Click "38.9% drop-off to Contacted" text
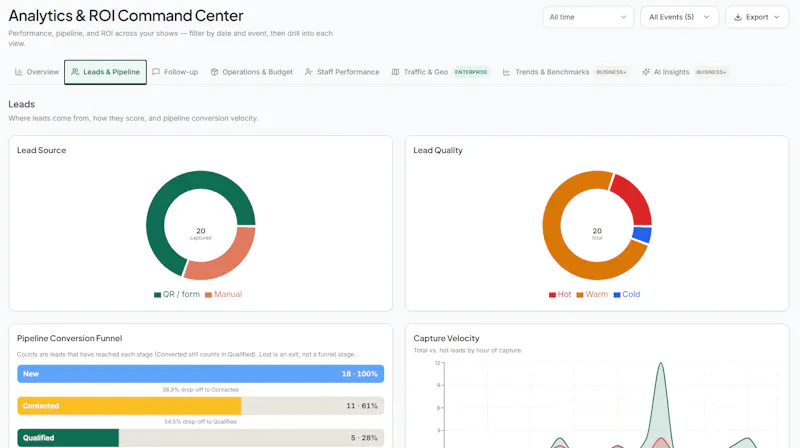Image resolution: width=800 pixels, height=448 pixels. (201, 390)
